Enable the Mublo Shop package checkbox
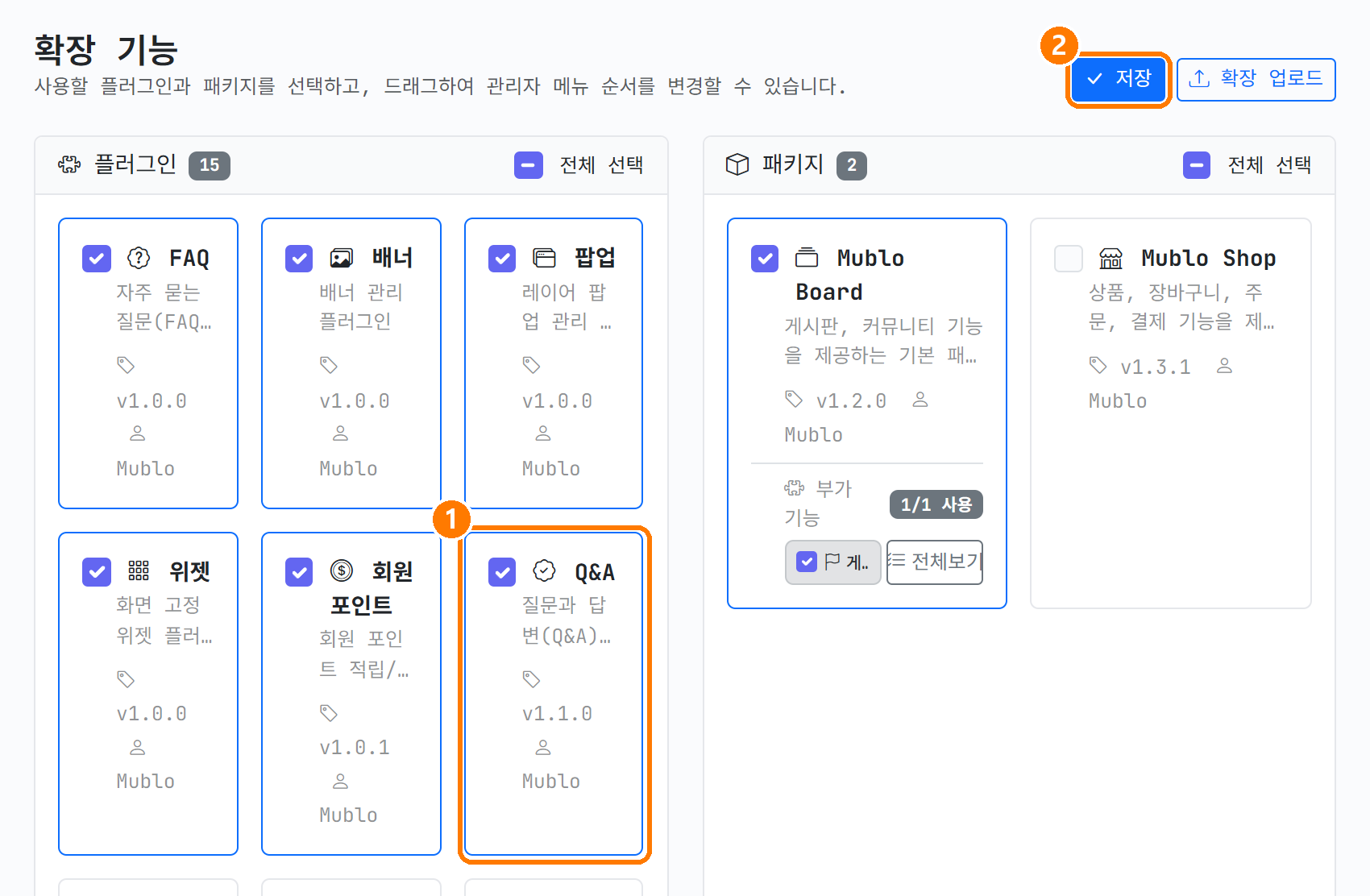Screen dimensions: 1370x896 (x=1069, y=259)
